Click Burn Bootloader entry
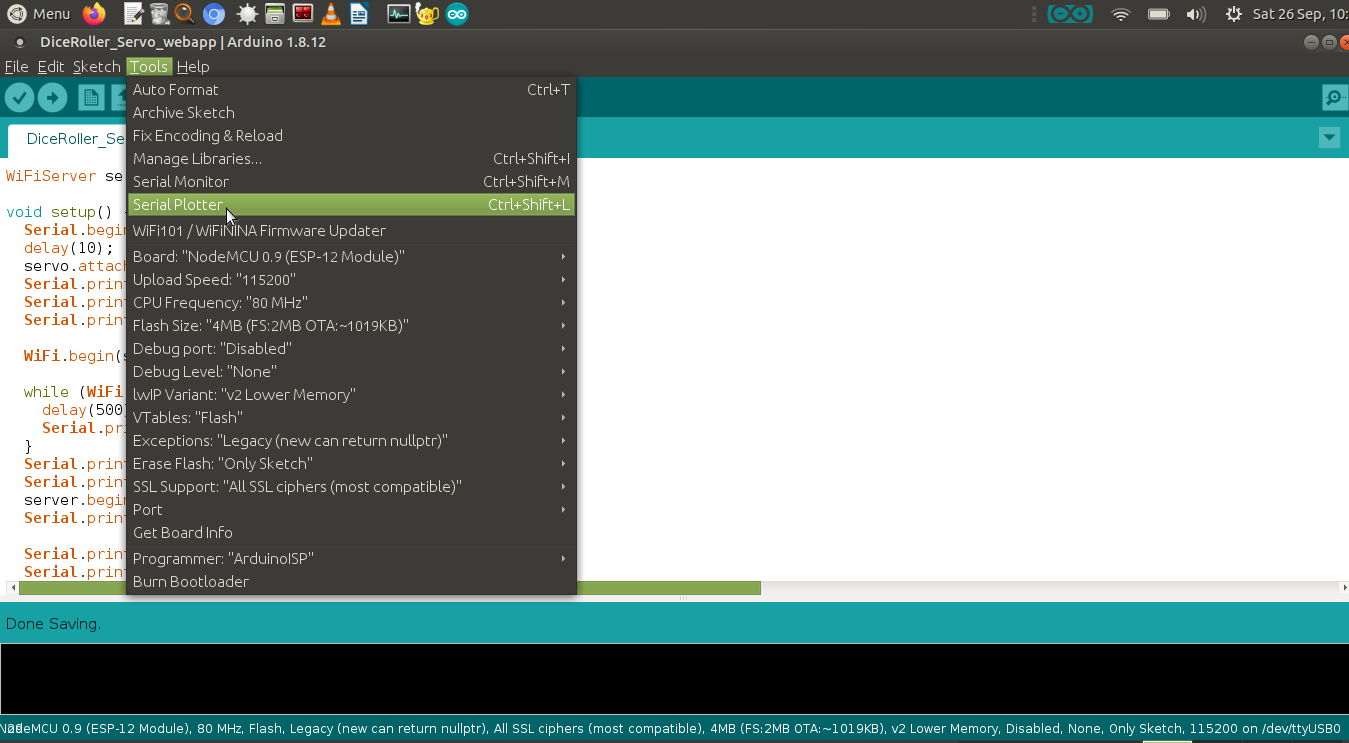Image resolution: width=1349 pixels, height=743 pixels. pos(352,582)
